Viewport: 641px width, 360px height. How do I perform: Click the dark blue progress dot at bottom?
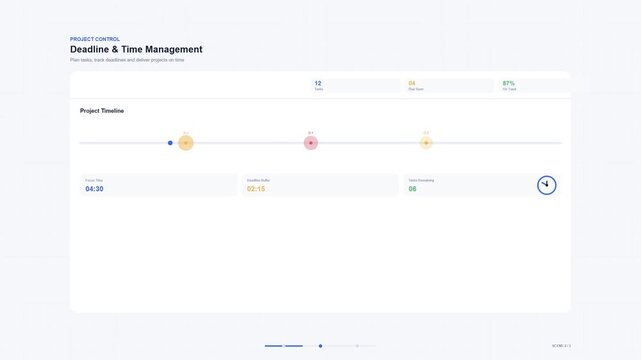[x=320, y=346]
